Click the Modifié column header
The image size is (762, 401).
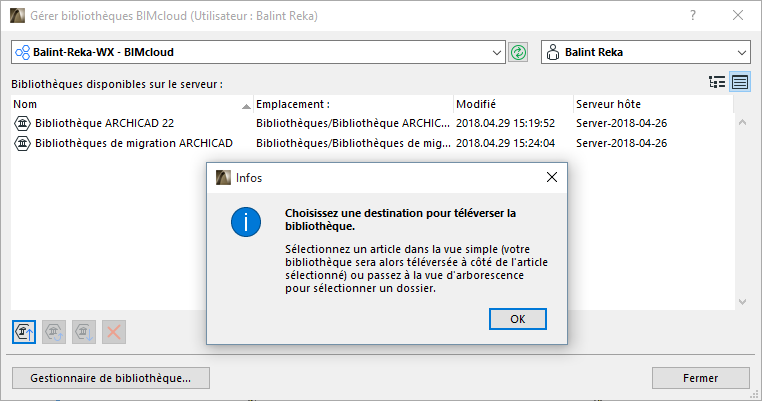coord(512,104)
